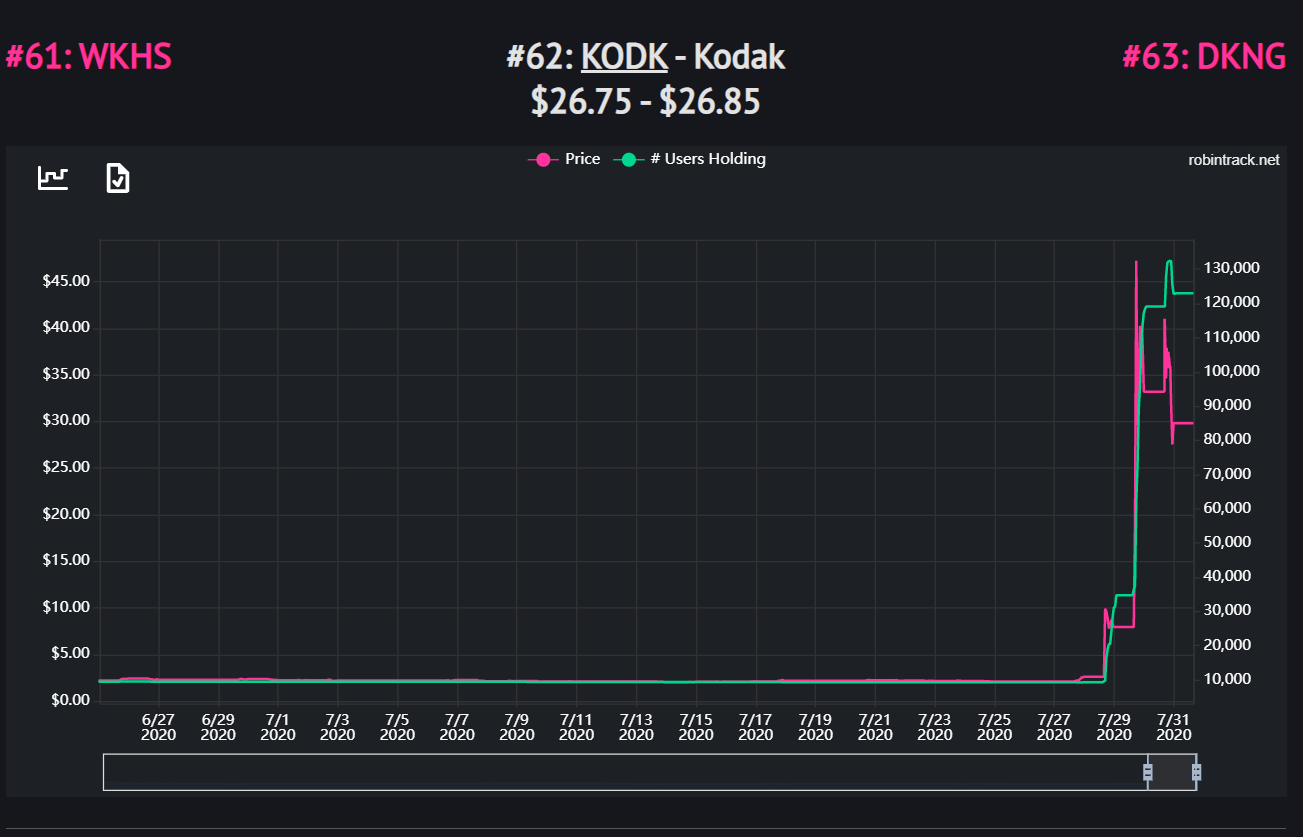1303x837 pixels.
Task: Click the $30.00 price axis label
Action: [66, 421]
